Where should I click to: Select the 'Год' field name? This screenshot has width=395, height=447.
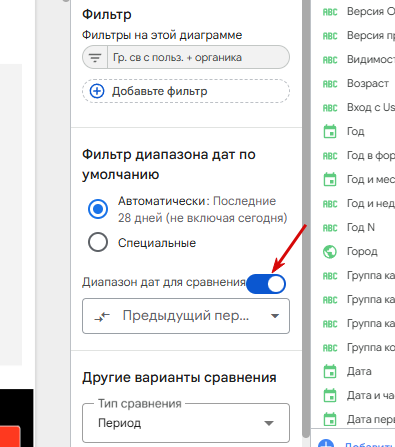click(356, 131)
